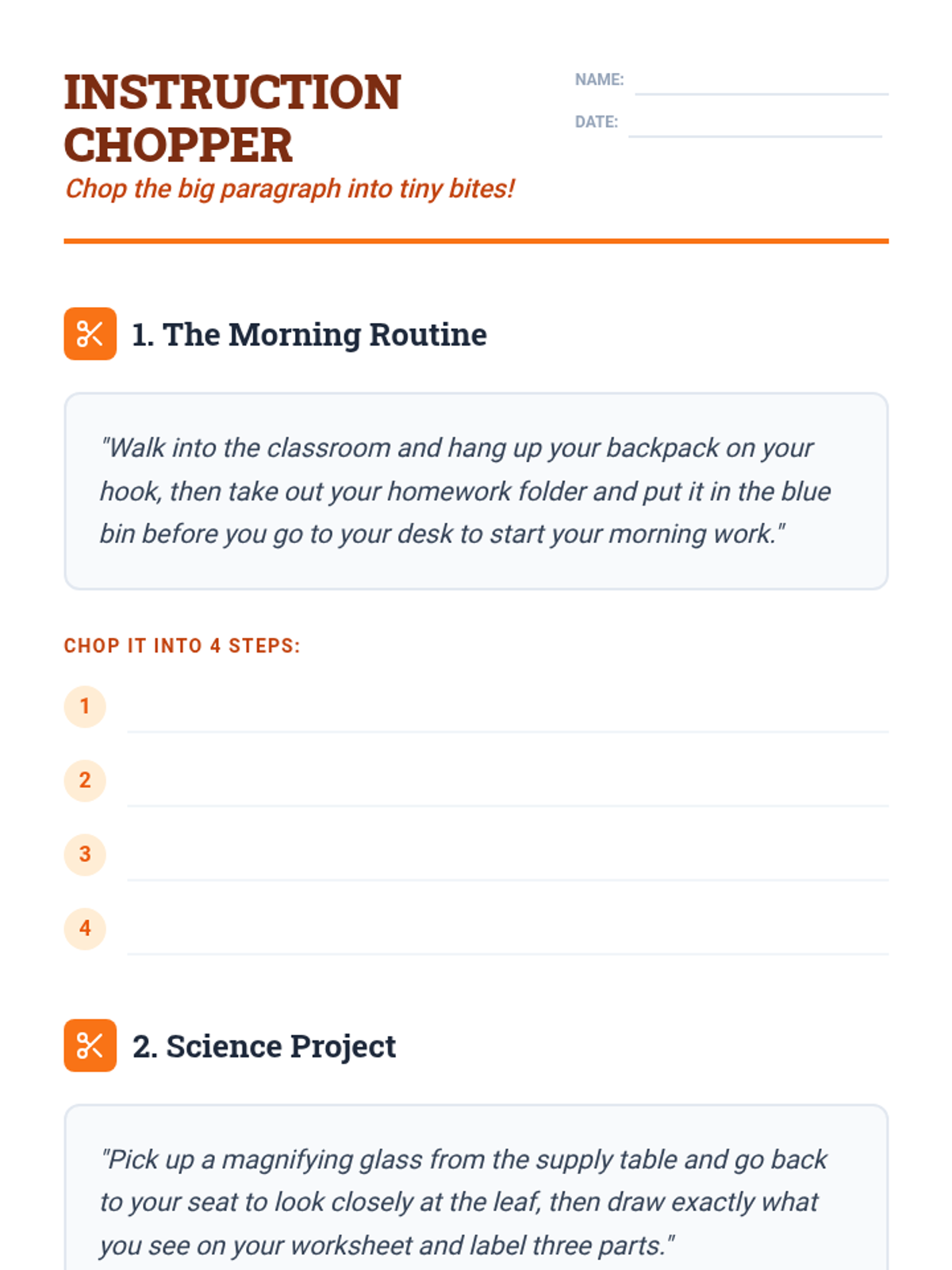The image size is (952, 1270).
Task: Click the orange divider line under the header
Action: [x=476, y=241]
